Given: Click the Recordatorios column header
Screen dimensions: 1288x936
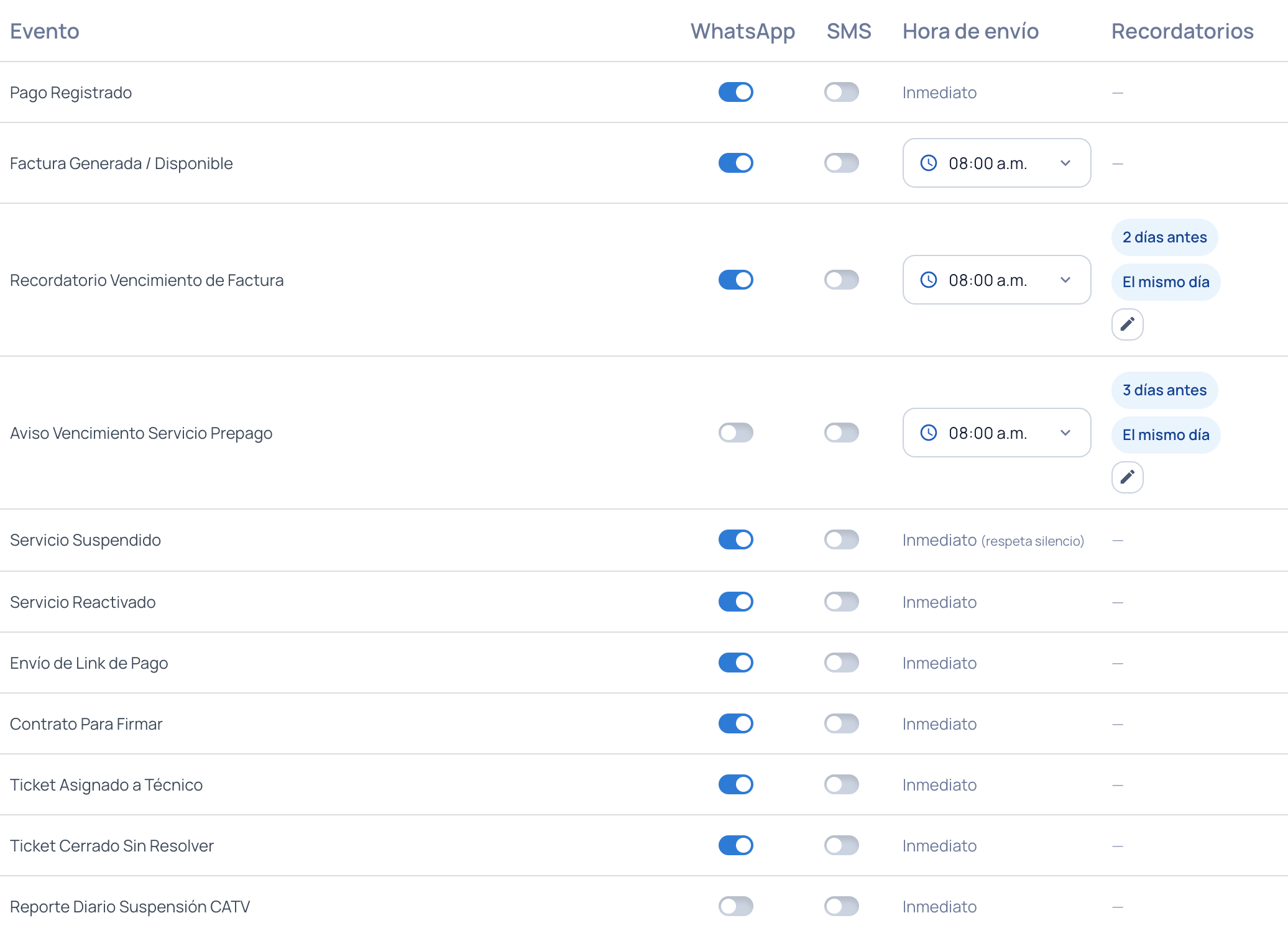Looking at the screenshot, I should pos(1182,31).
